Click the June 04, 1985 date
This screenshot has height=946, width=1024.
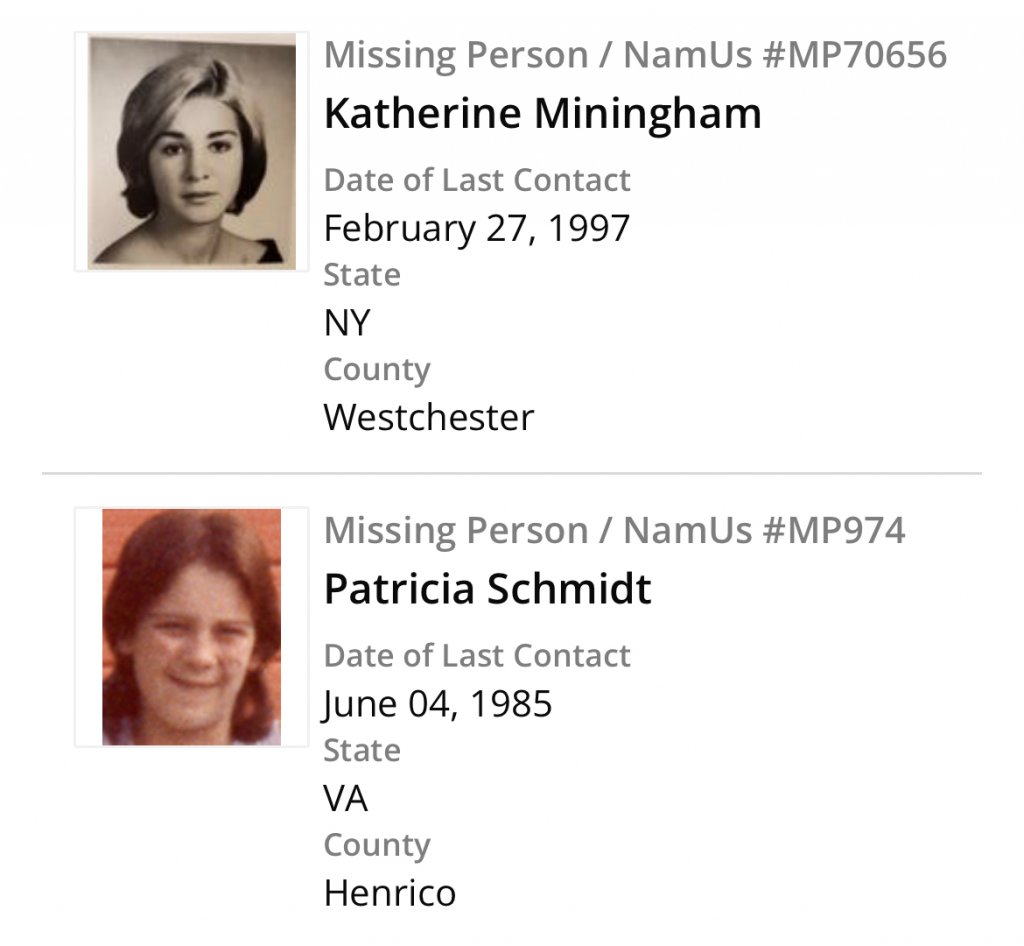(x=437, y=704)
